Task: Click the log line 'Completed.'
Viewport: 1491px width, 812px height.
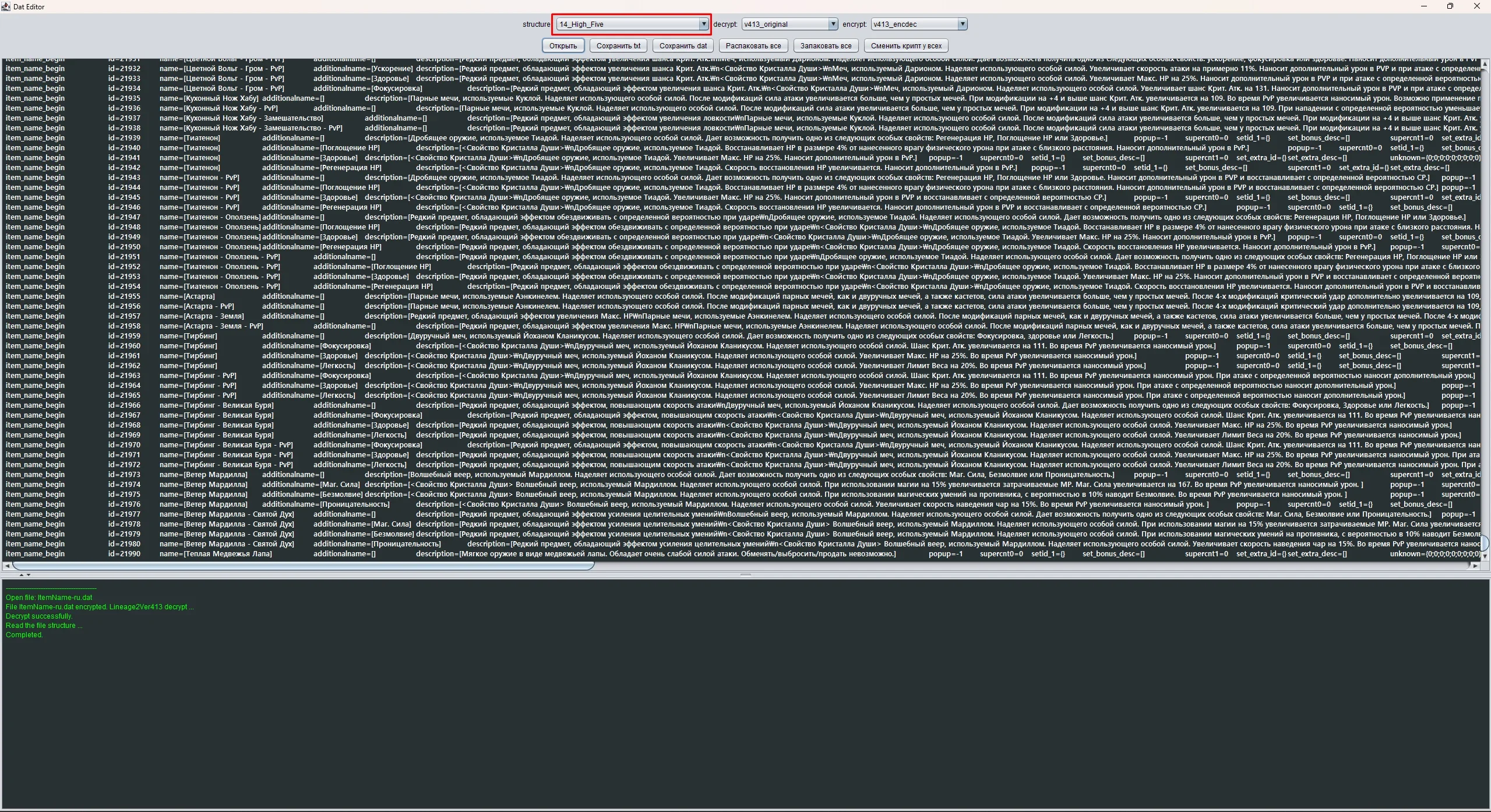Action: [x=24, y=635]
